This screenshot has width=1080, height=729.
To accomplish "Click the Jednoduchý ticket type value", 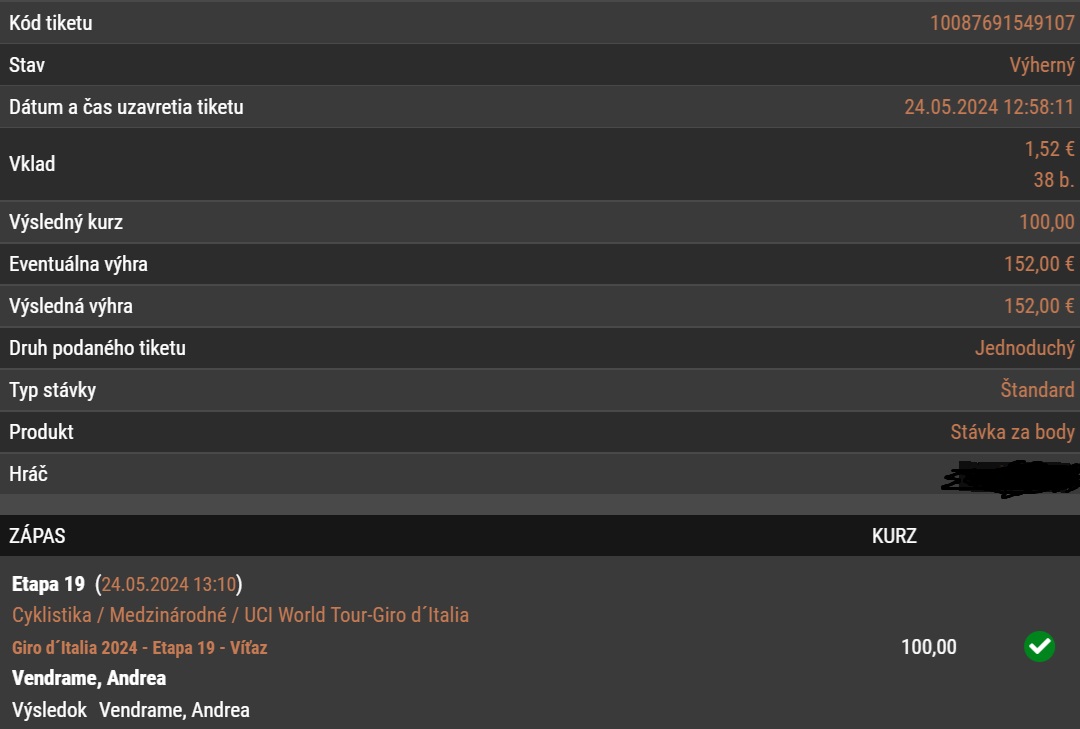I will 1025,348.
